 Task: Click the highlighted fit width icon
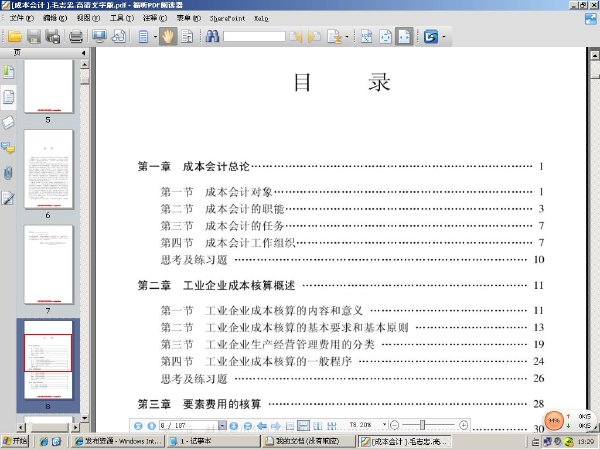[x=404, y=37]
